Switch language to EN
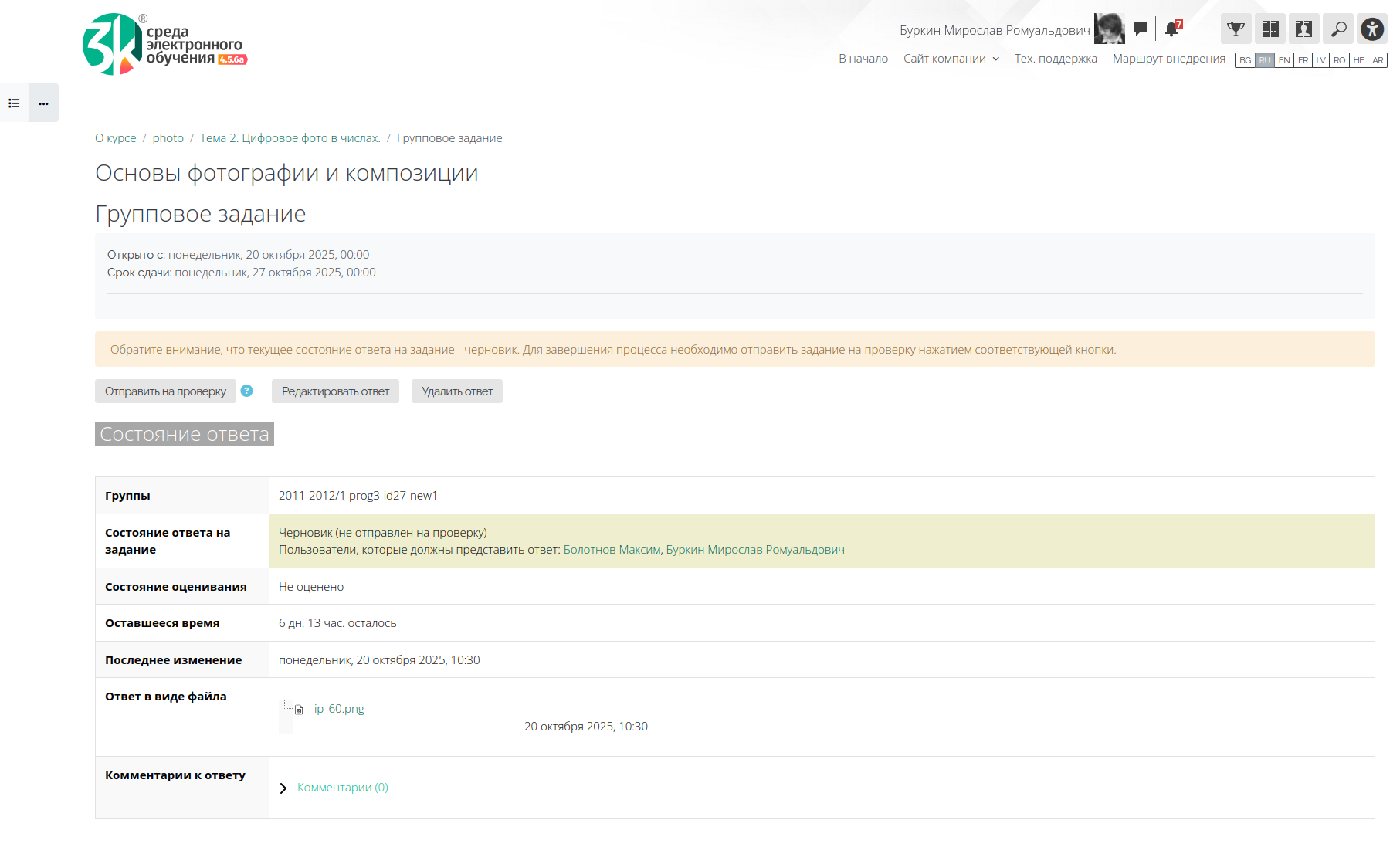Viewport: 1400px width, 844px height. (1283, 60)
